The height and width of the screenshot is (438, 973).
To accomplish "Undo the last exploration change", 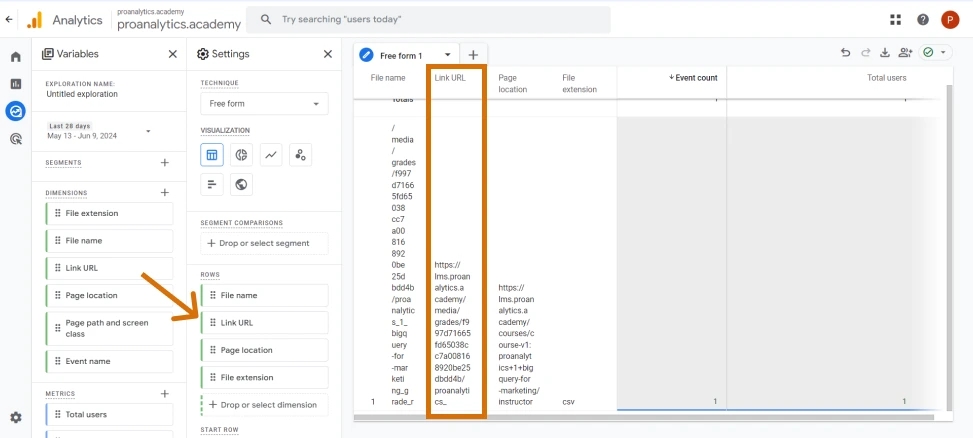I will tap(845, 53).
